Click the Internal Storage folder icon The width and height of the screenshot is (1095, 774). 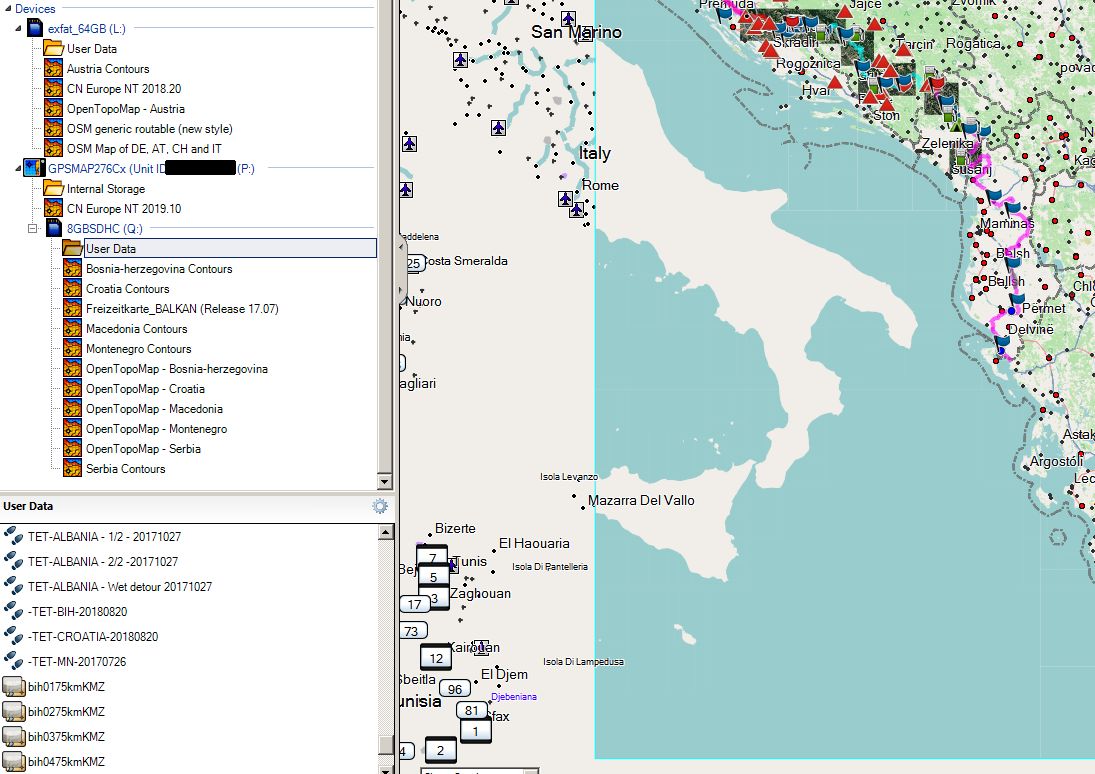point(53,189)
